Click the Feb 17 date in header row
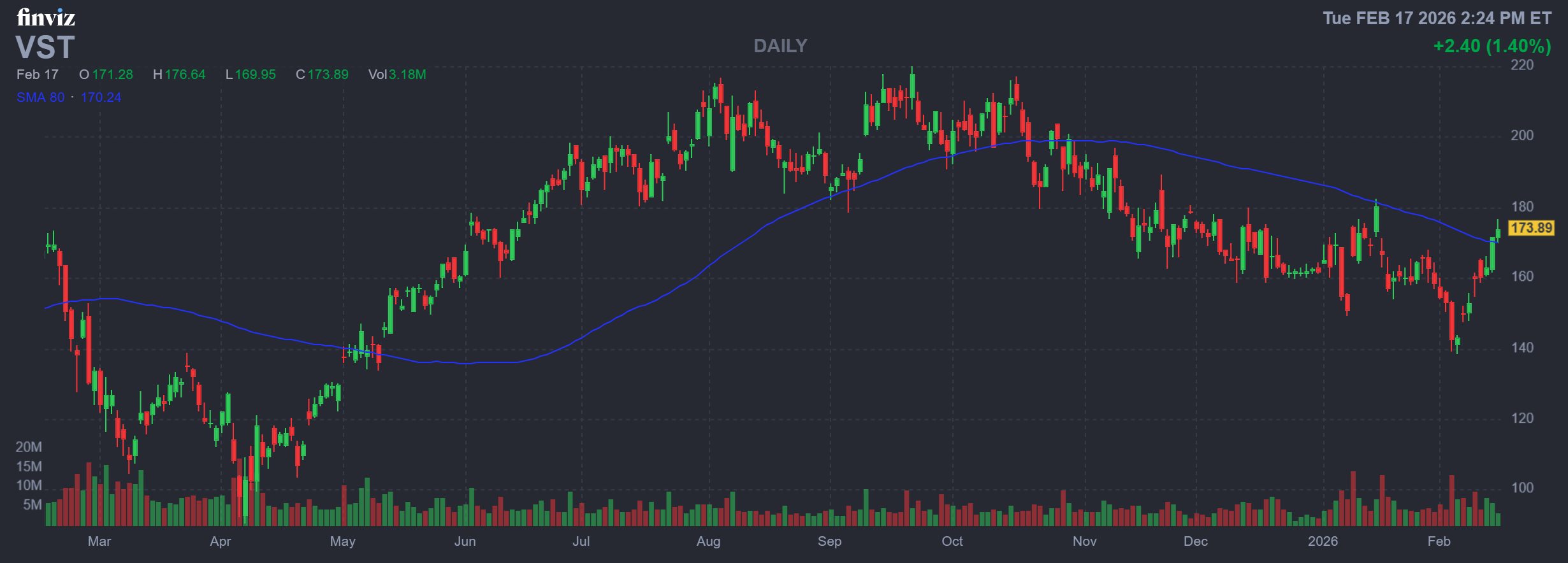The height and width of the screenshot is (563, 1568). pos(38,75)
